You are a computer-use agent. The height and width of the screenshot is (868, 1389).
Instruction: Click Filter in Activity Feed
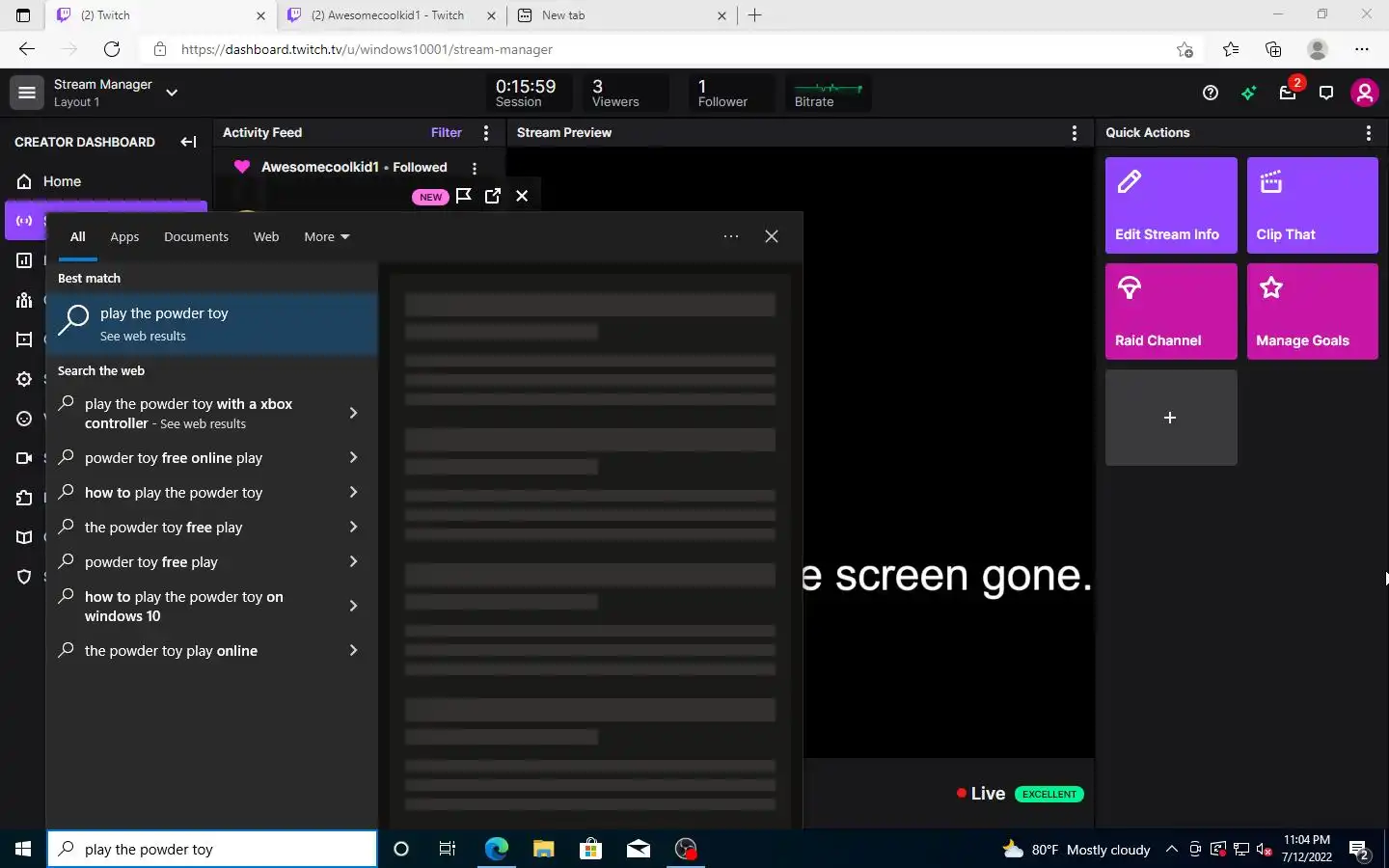pyautogui.click(x=446, y=133)
